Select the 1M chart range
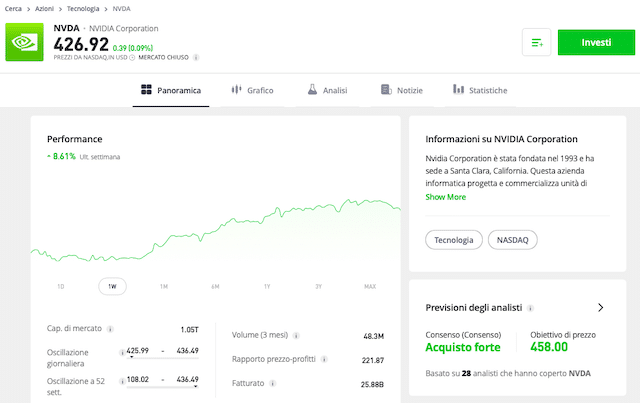The width and height of the screenshot is (640, 403). (x=164, y=286)
